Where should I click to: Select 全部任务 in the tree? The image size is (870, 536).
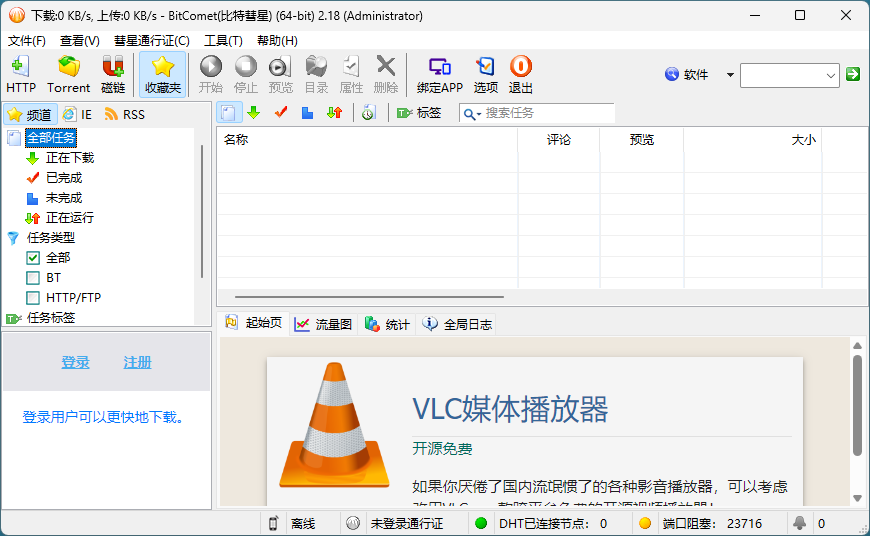coord(51,138)
